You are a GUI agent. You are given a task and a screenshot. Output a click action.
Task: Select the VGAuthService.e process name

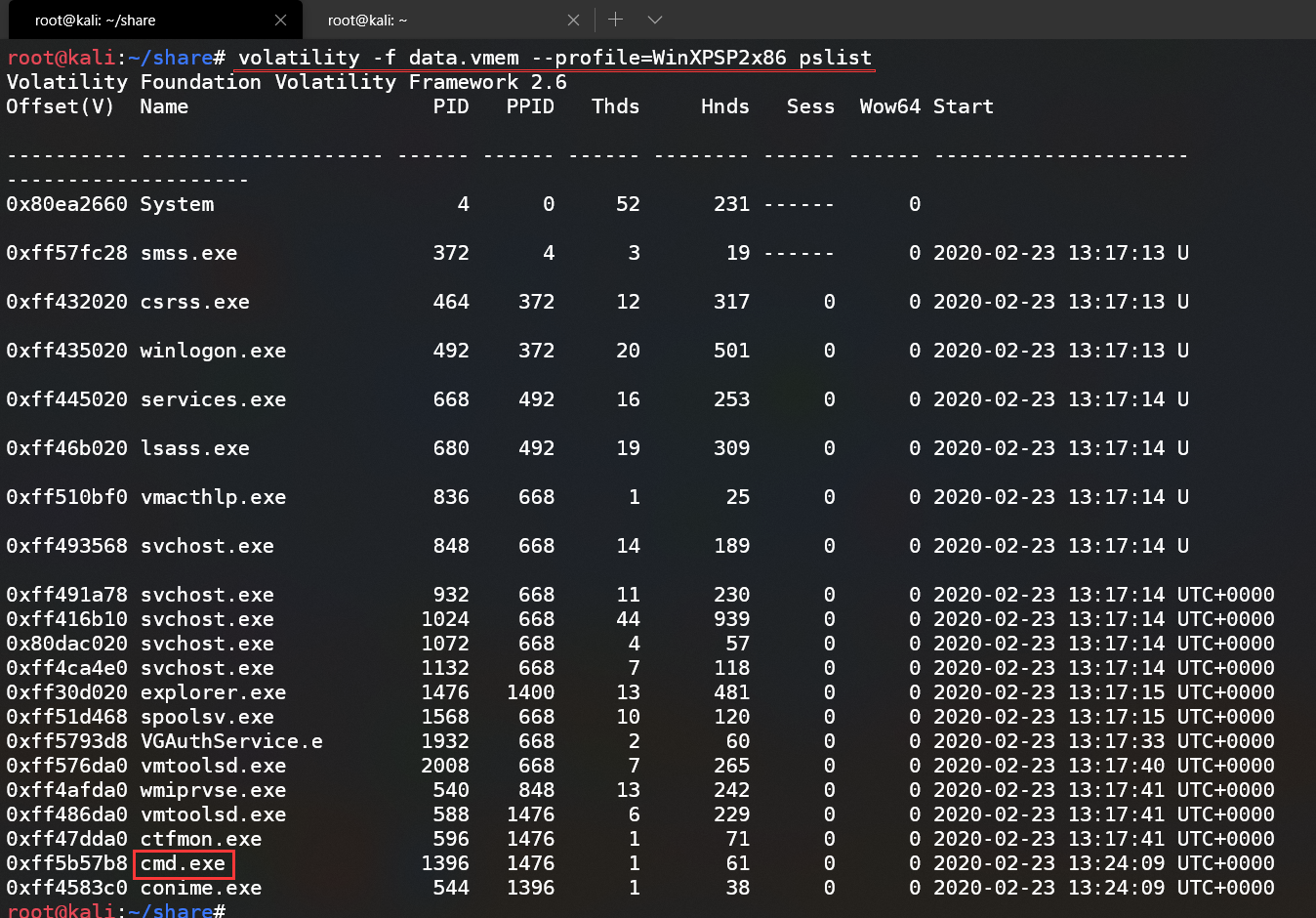tap(231, 741)
